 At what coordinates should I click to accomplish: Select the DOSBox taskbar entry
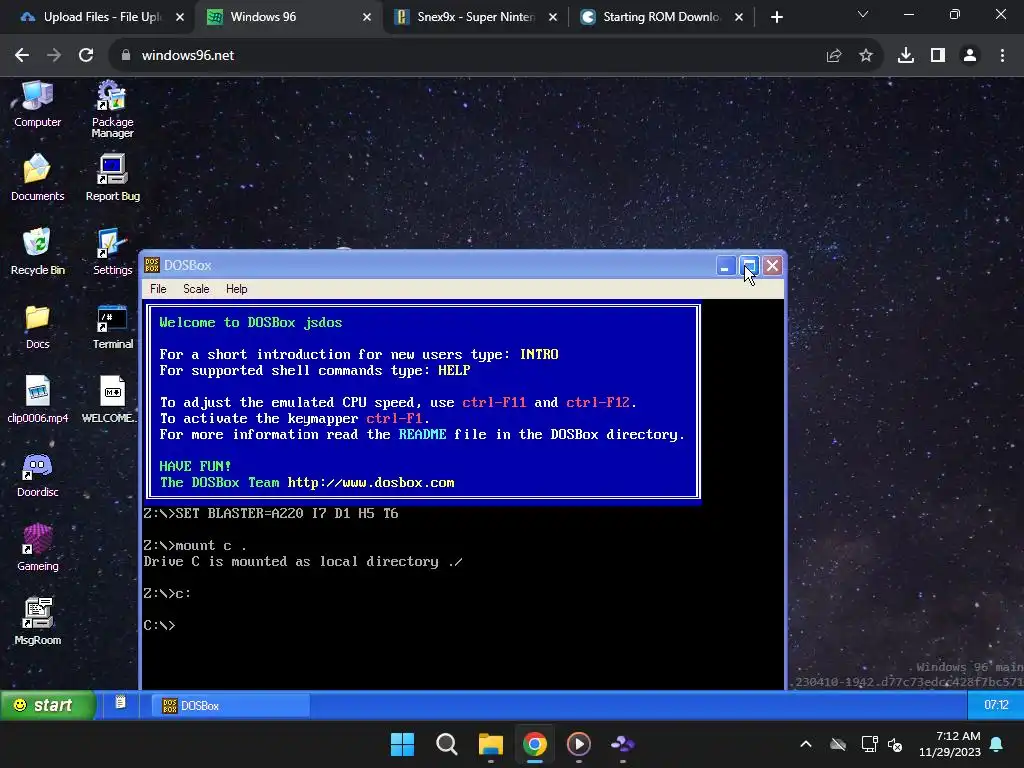(x=231, y=706)
